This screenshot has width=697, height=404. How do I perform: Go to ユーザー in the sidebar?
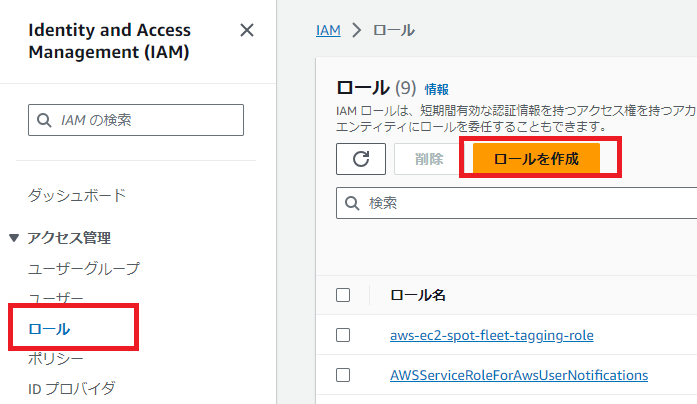click(56, 298)
